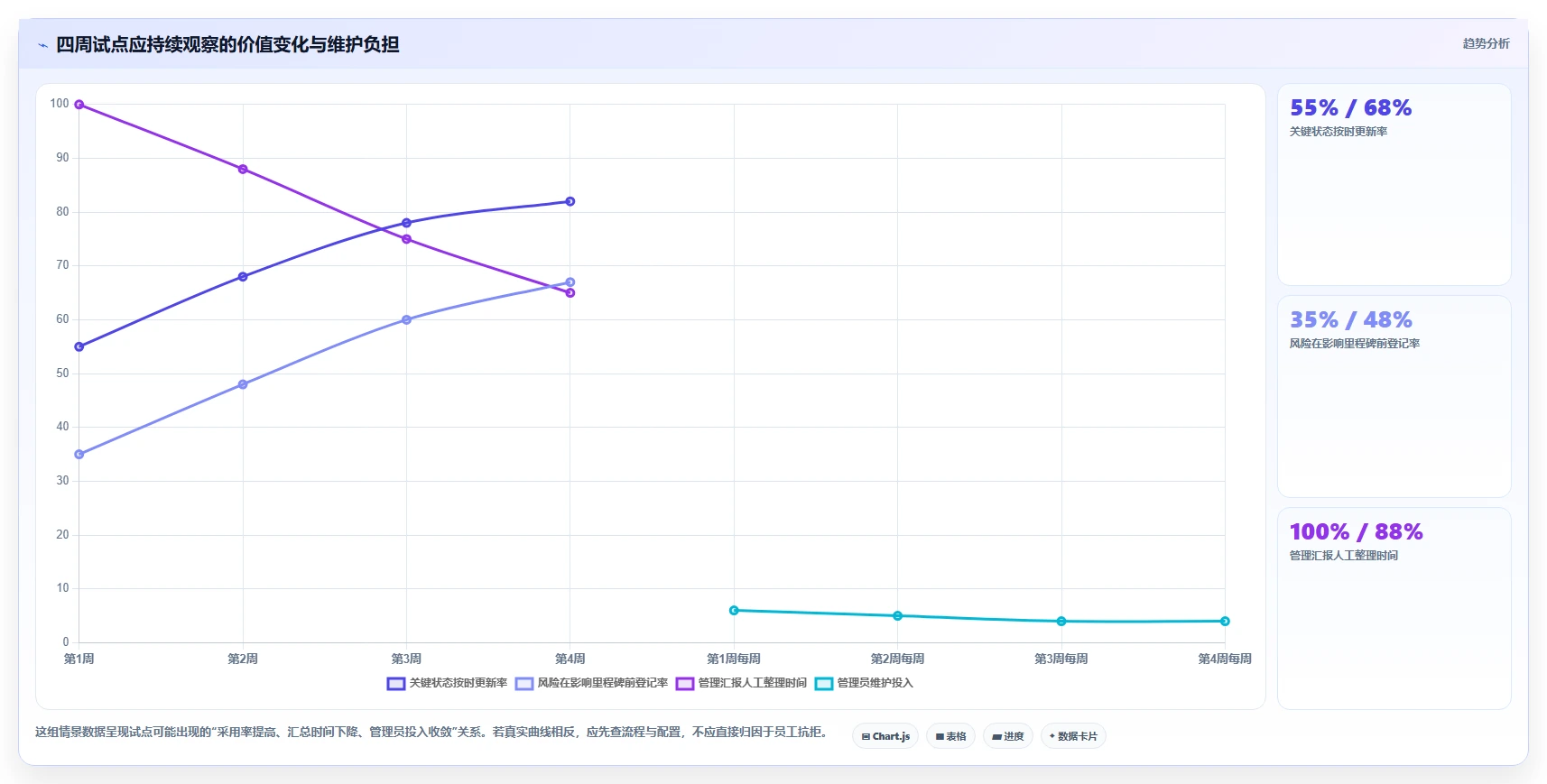The width and height of the screenshot is (1547, 784).
Task: Click the 第2周每周 x-axis label
Action: coord(898,659)
